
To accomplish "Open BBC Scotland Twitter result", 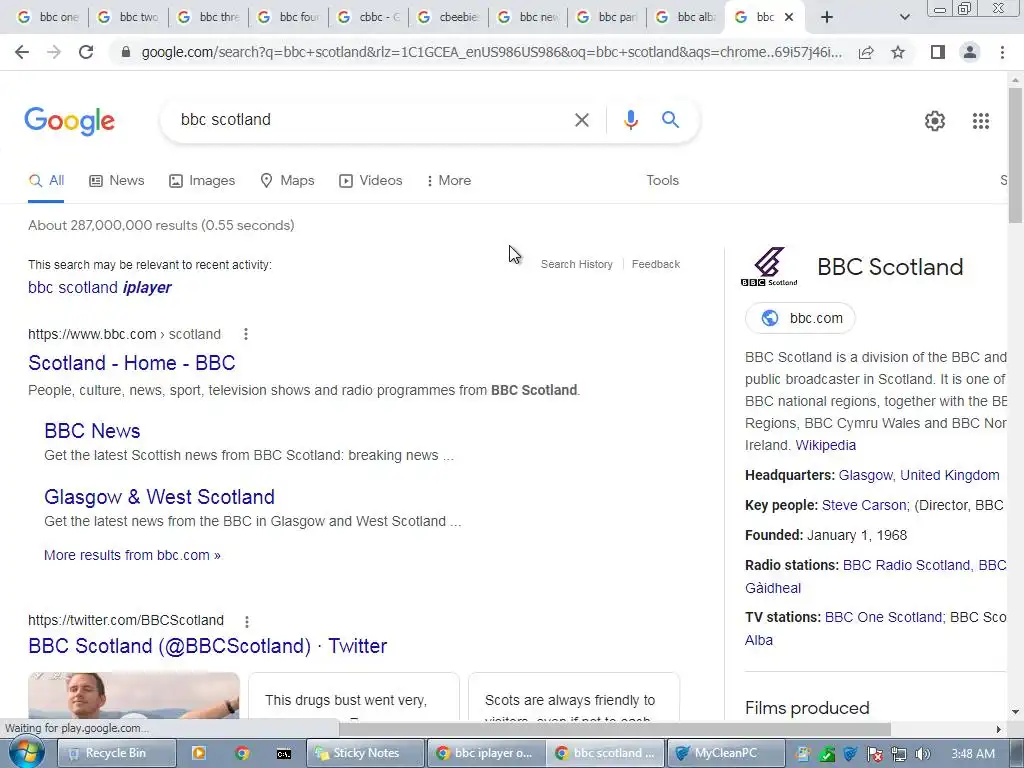I will pyautogui.click(x=208, y=646).
